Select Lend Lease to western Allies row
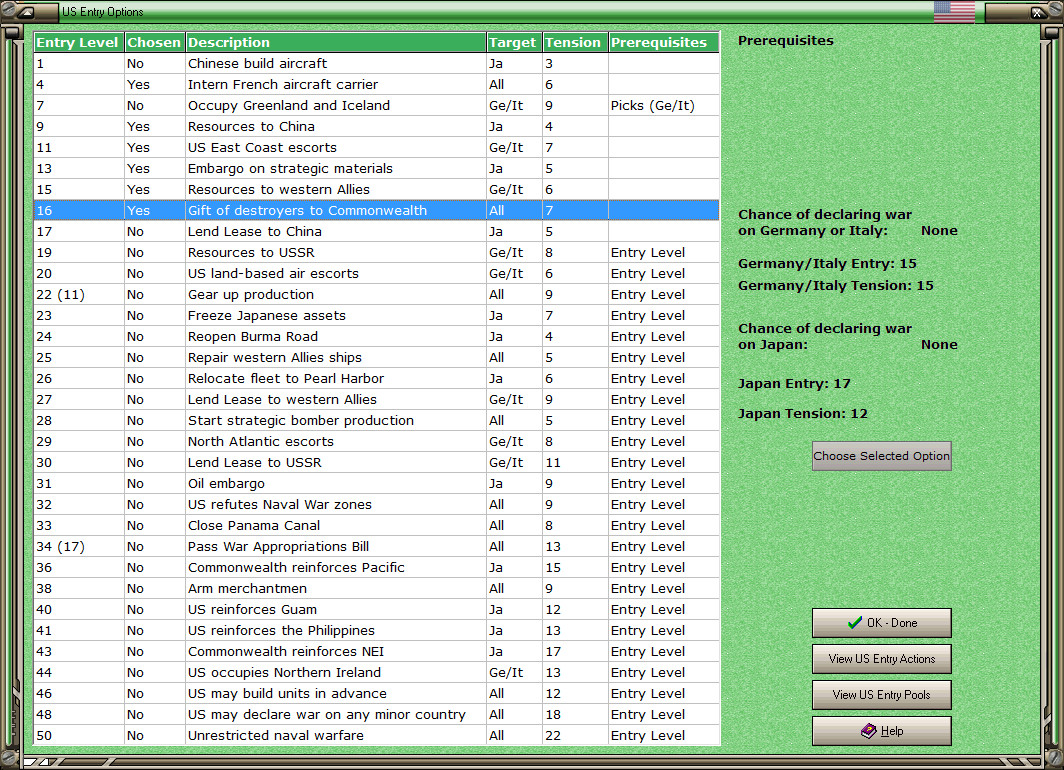This screenshot has width=1064, height=770. click(377, 400)
